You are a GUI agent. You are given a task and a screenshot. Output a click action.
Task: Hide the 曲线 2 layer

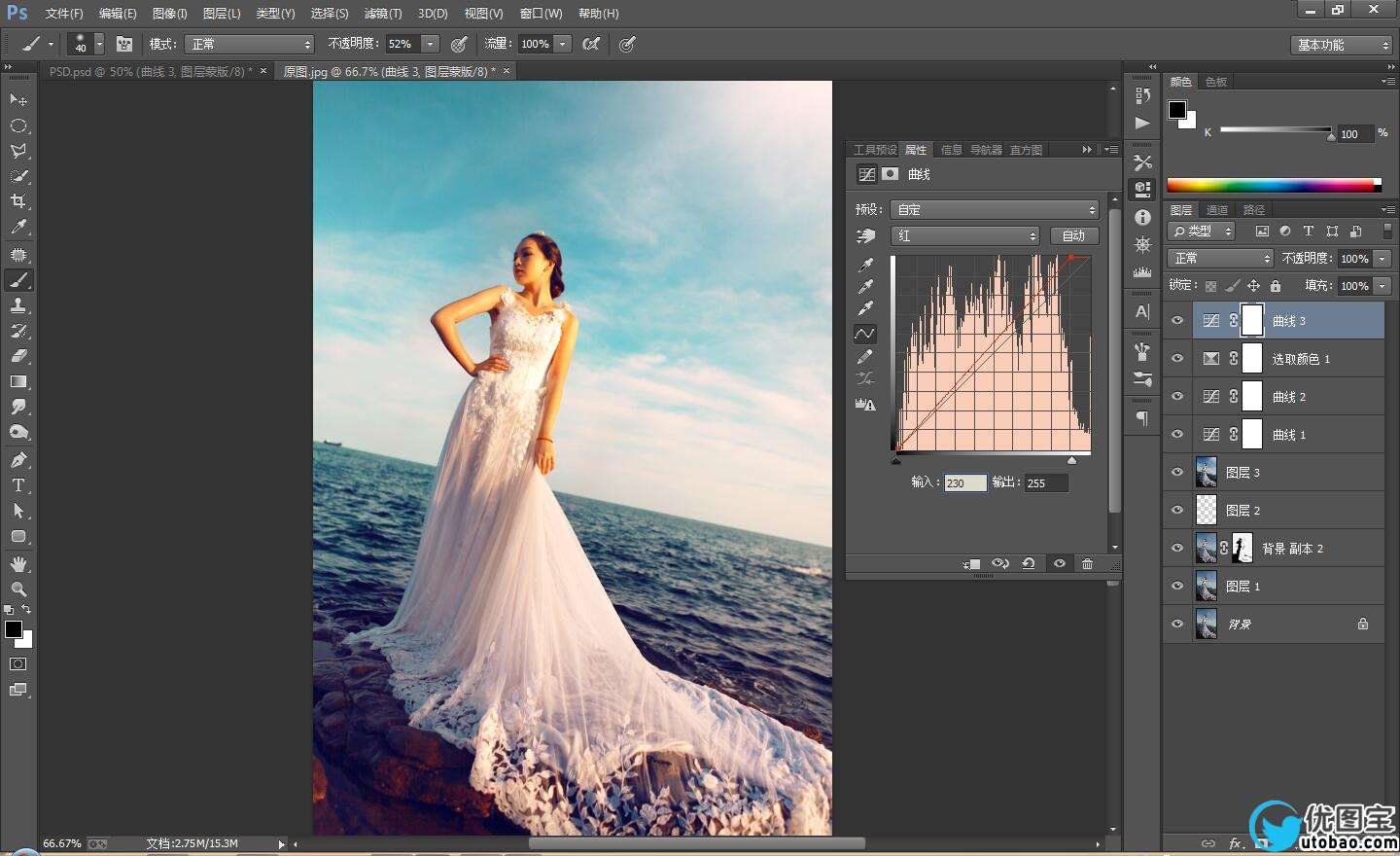pos(1177,397)
